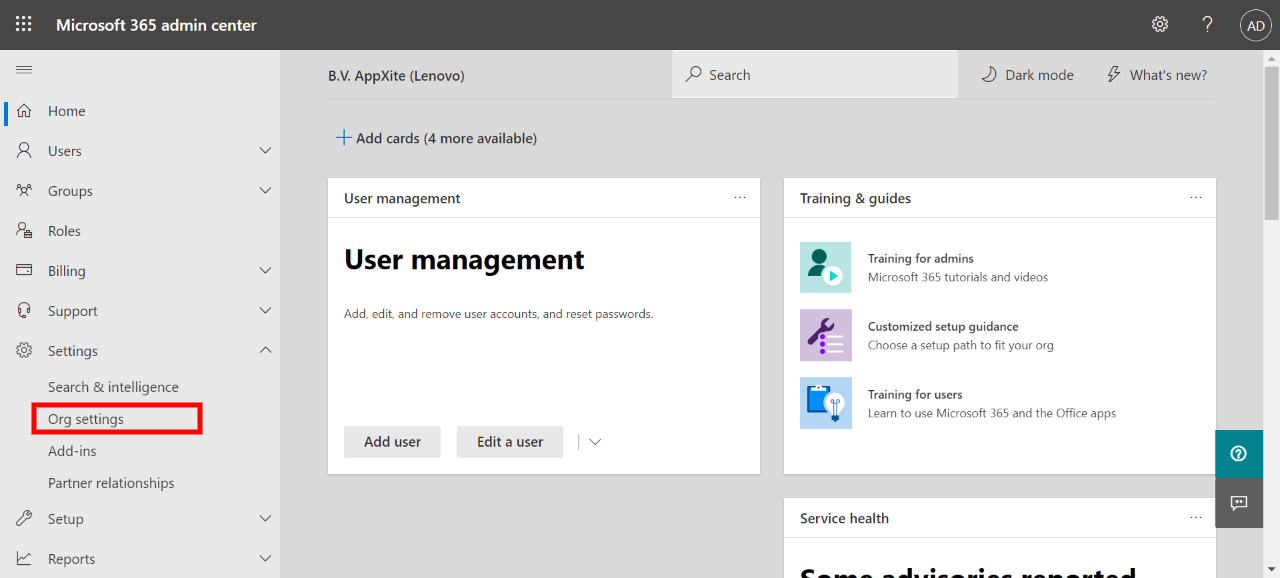Click the Groups people icon
This screenshot has height=578, width=1280.
click(x=24, y=191)
